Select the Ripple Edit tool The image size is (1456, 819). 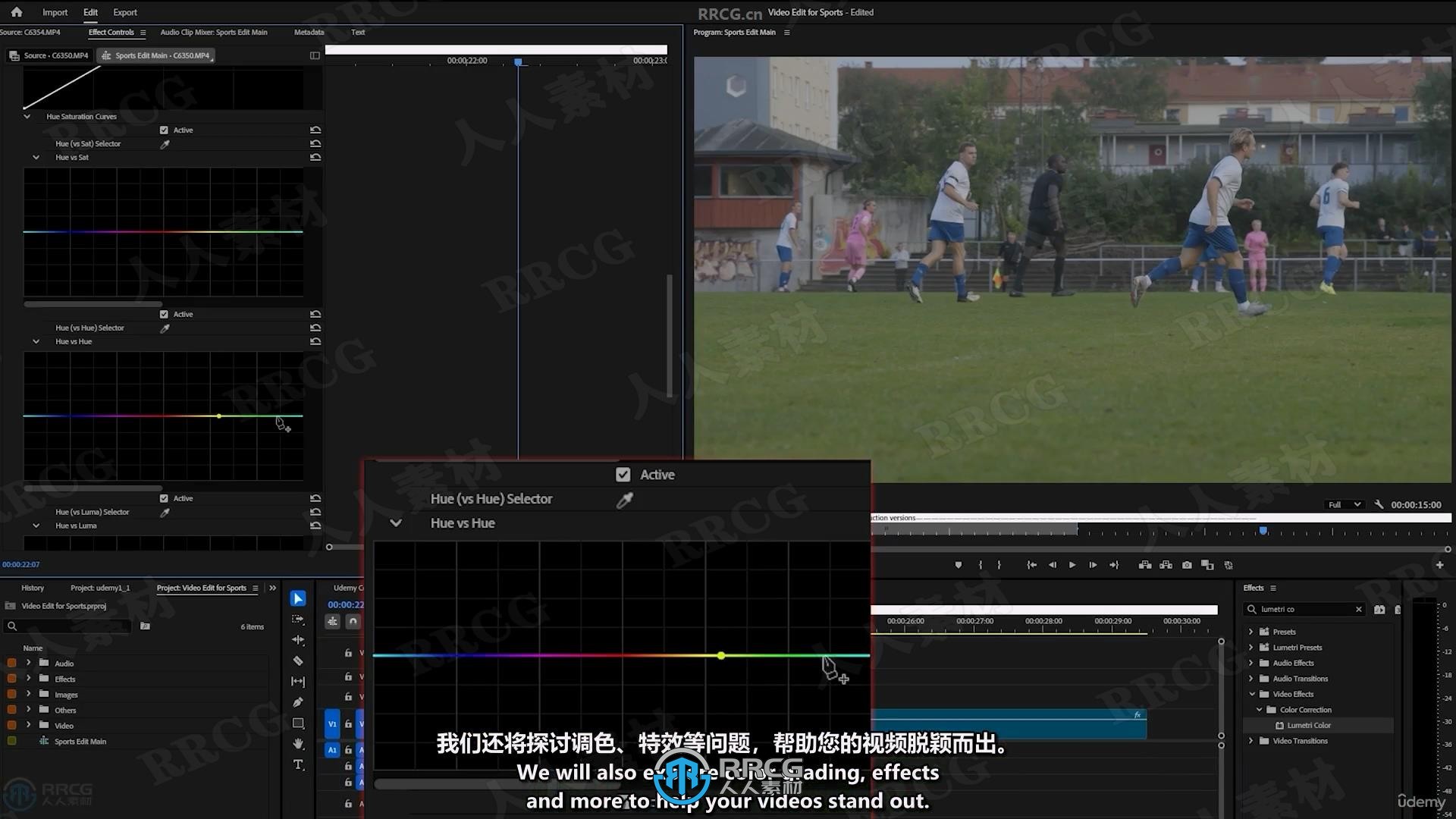pyautogui.click(x=298, y=640)
